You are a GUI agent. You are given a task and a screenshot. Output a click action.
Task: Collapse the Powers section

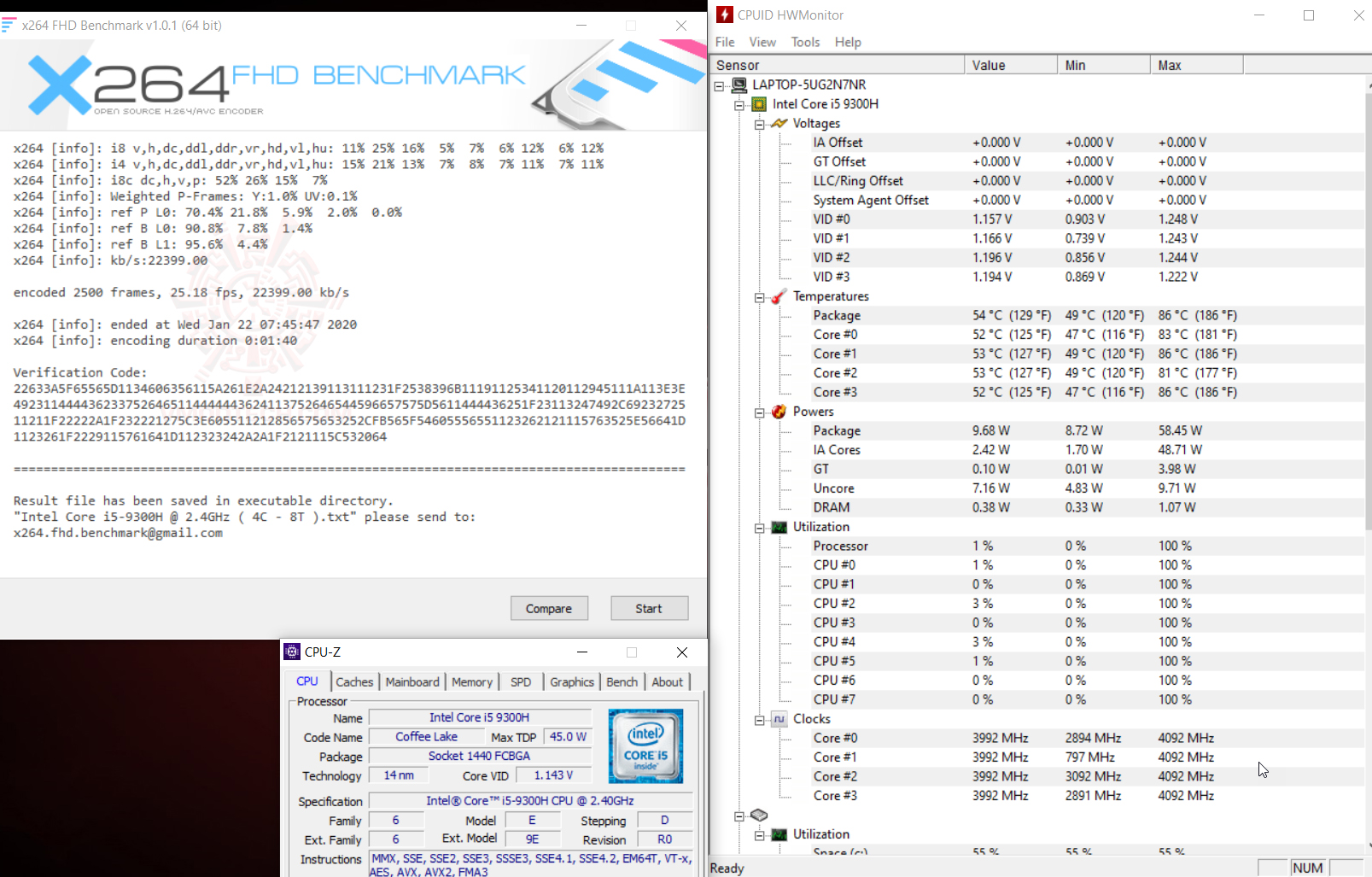(x=759, y=412)
